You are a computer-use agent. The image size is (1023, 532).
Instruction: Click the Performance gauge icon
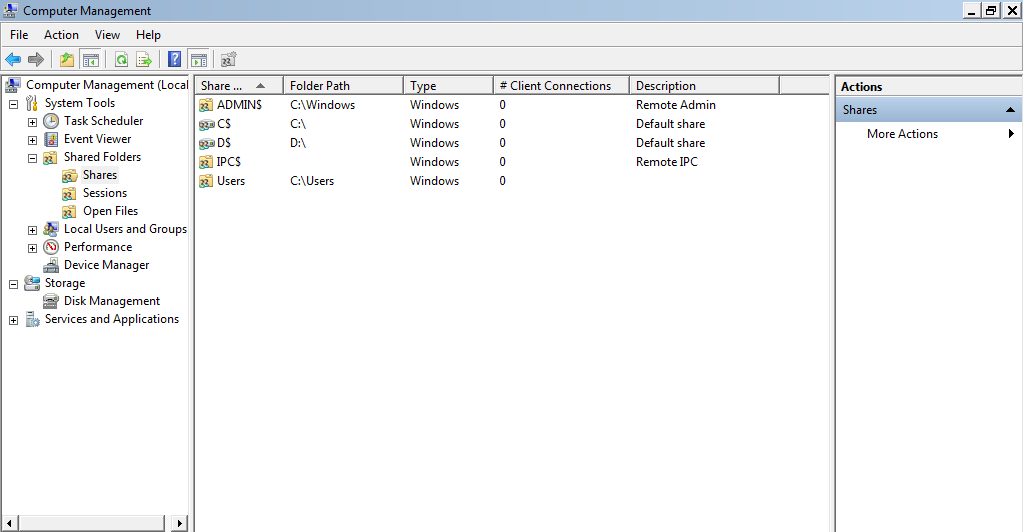click(51, 247)
